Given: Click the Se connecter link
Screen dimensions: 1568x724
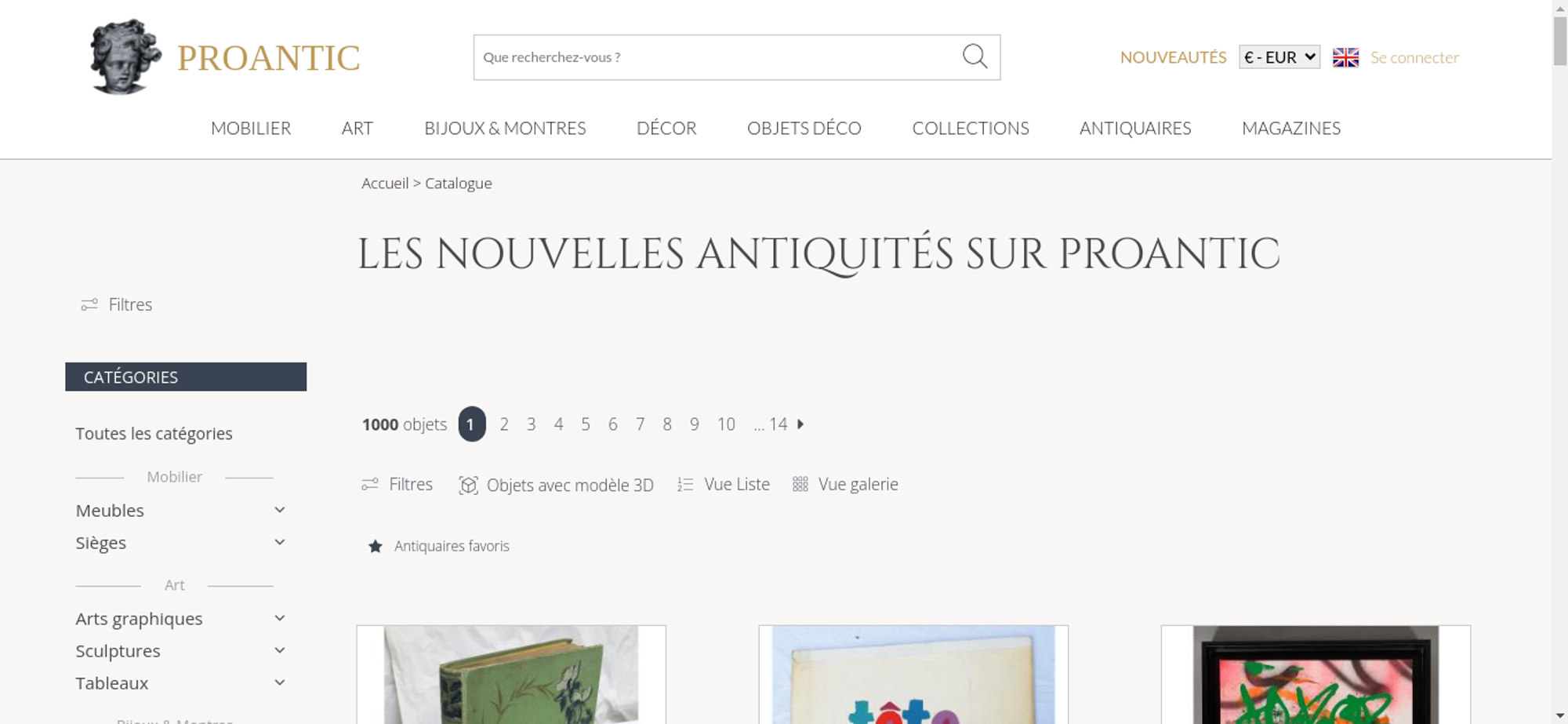Looking at the screenshot, I should tap(1414, 57).
